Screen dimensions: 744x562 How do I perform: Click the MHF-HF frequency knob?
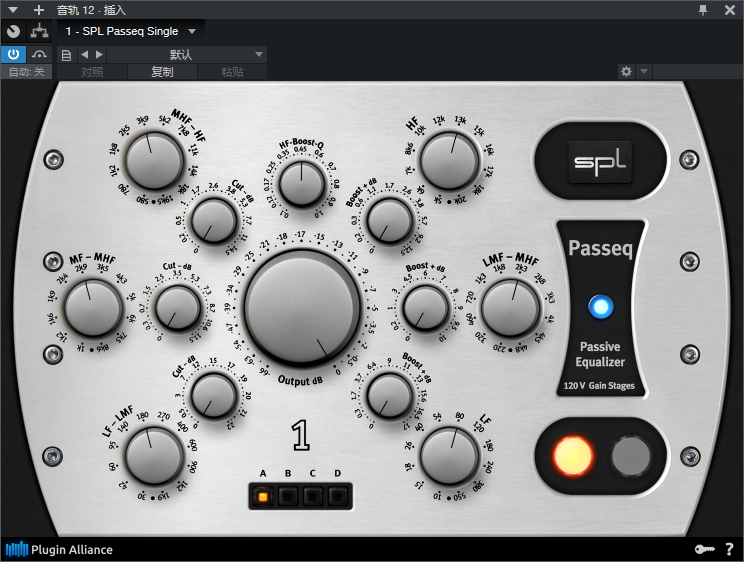(x=155, y=161)
